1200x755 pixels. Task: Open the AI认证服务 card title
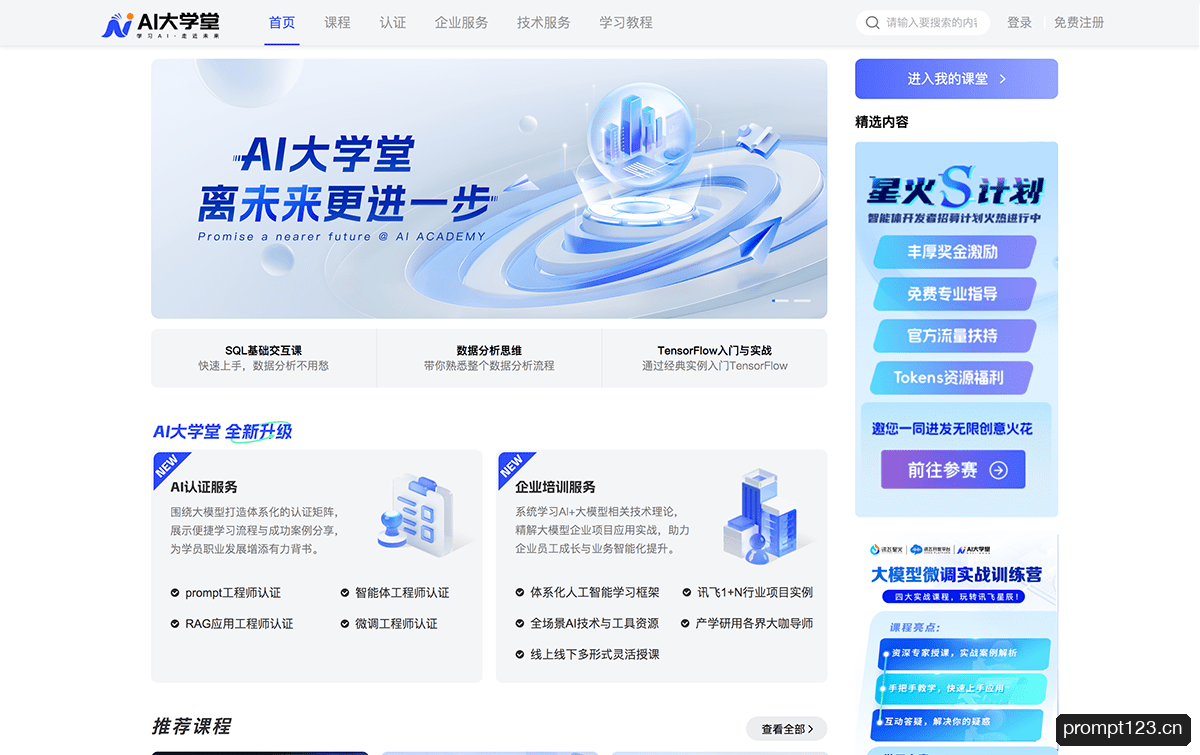pos(204,487)
